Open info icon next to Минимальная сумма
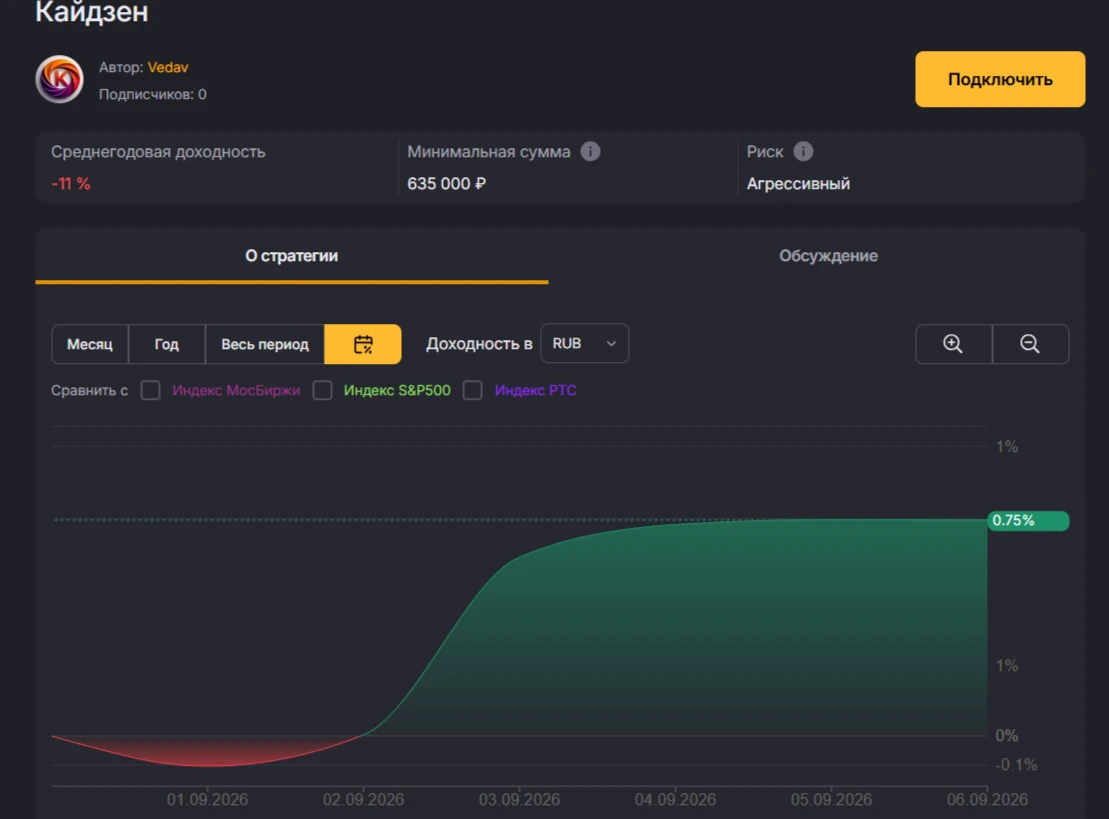Screen dimensions: 1109x819 [591, 151]
